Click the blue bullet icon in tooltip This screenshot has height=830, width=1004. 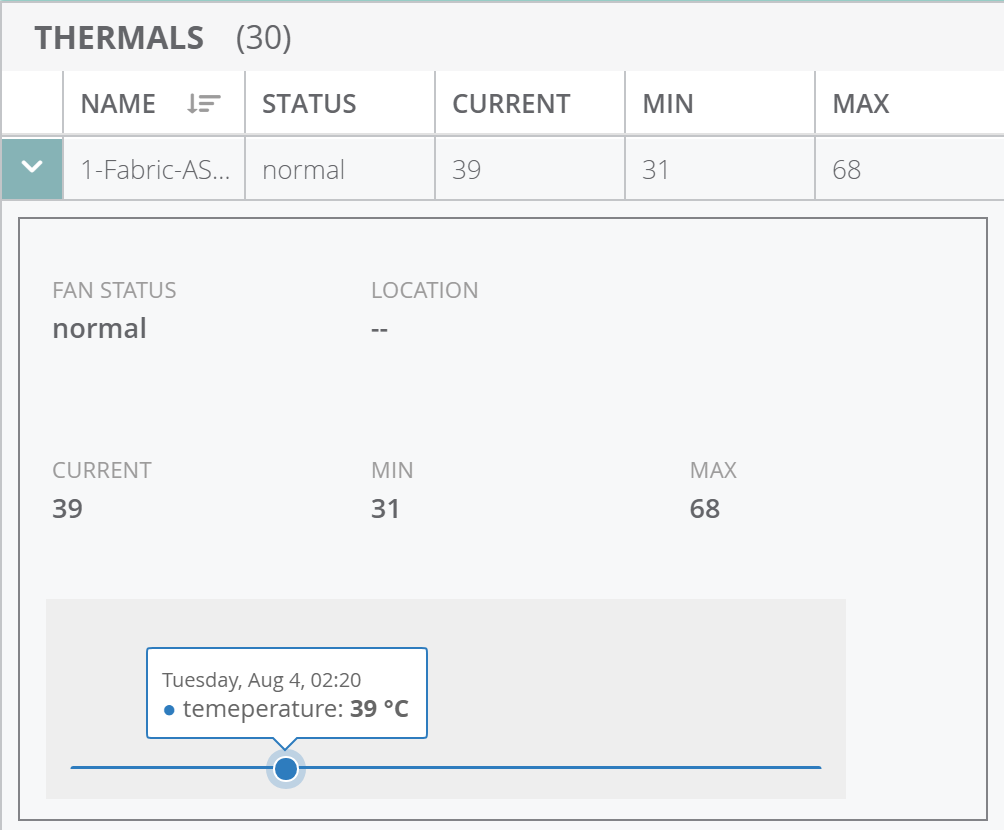[x=169, y=710]
